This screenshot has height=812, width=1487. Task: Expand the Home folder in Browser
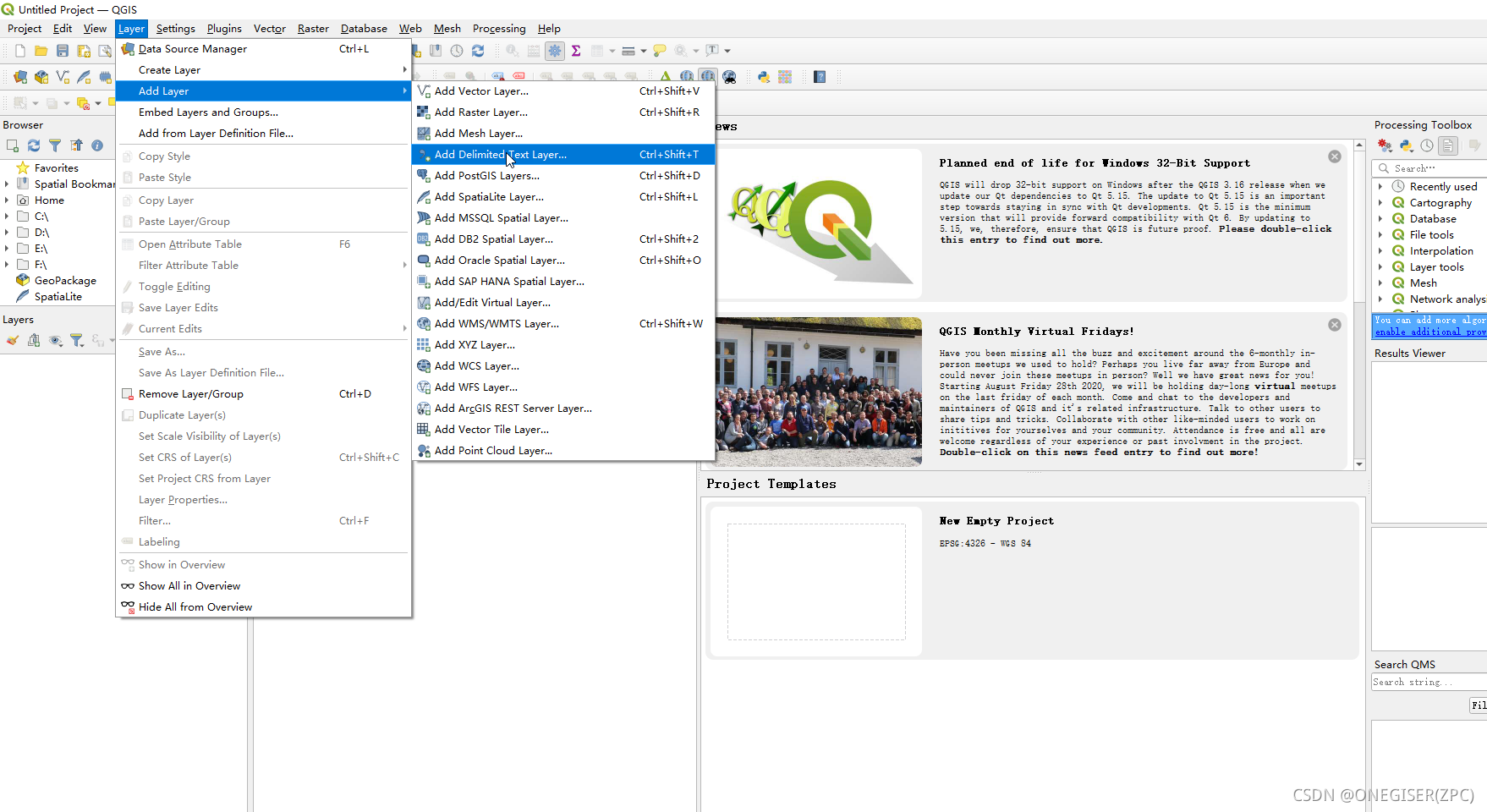pos(7,200)
